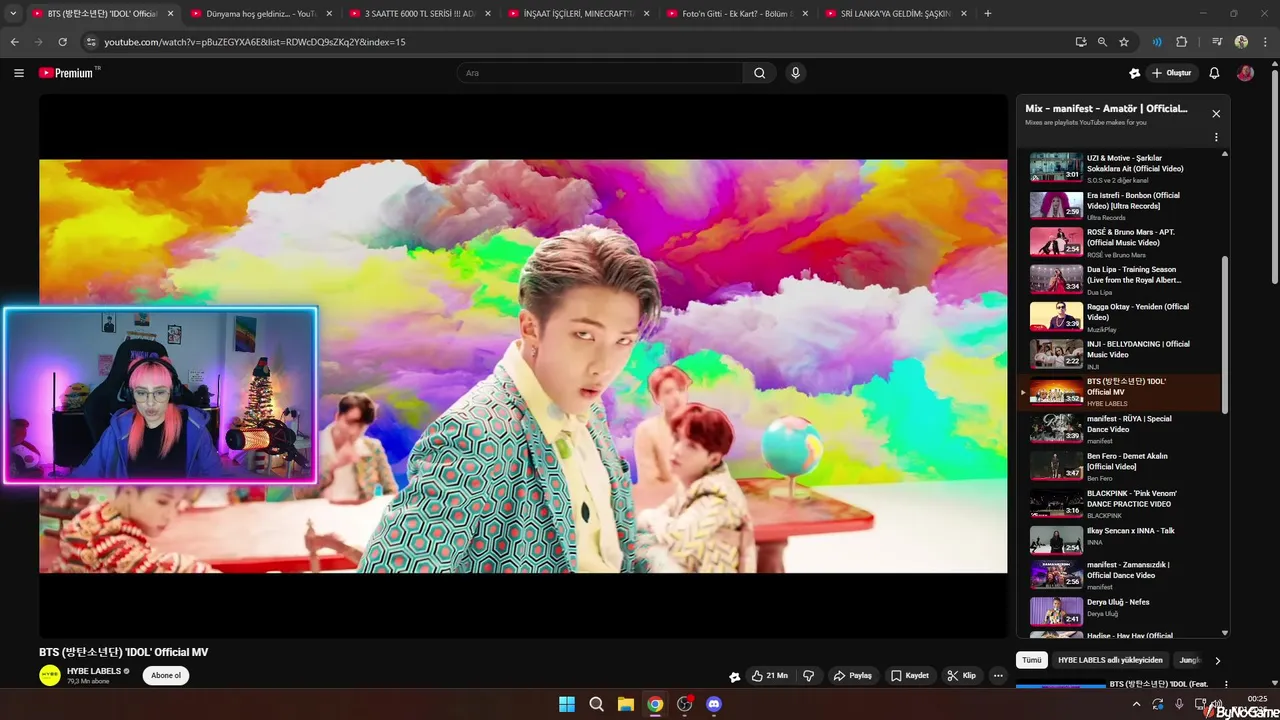Reload the current page
The width and height of the screenshot is (1280, 720).
62,42
